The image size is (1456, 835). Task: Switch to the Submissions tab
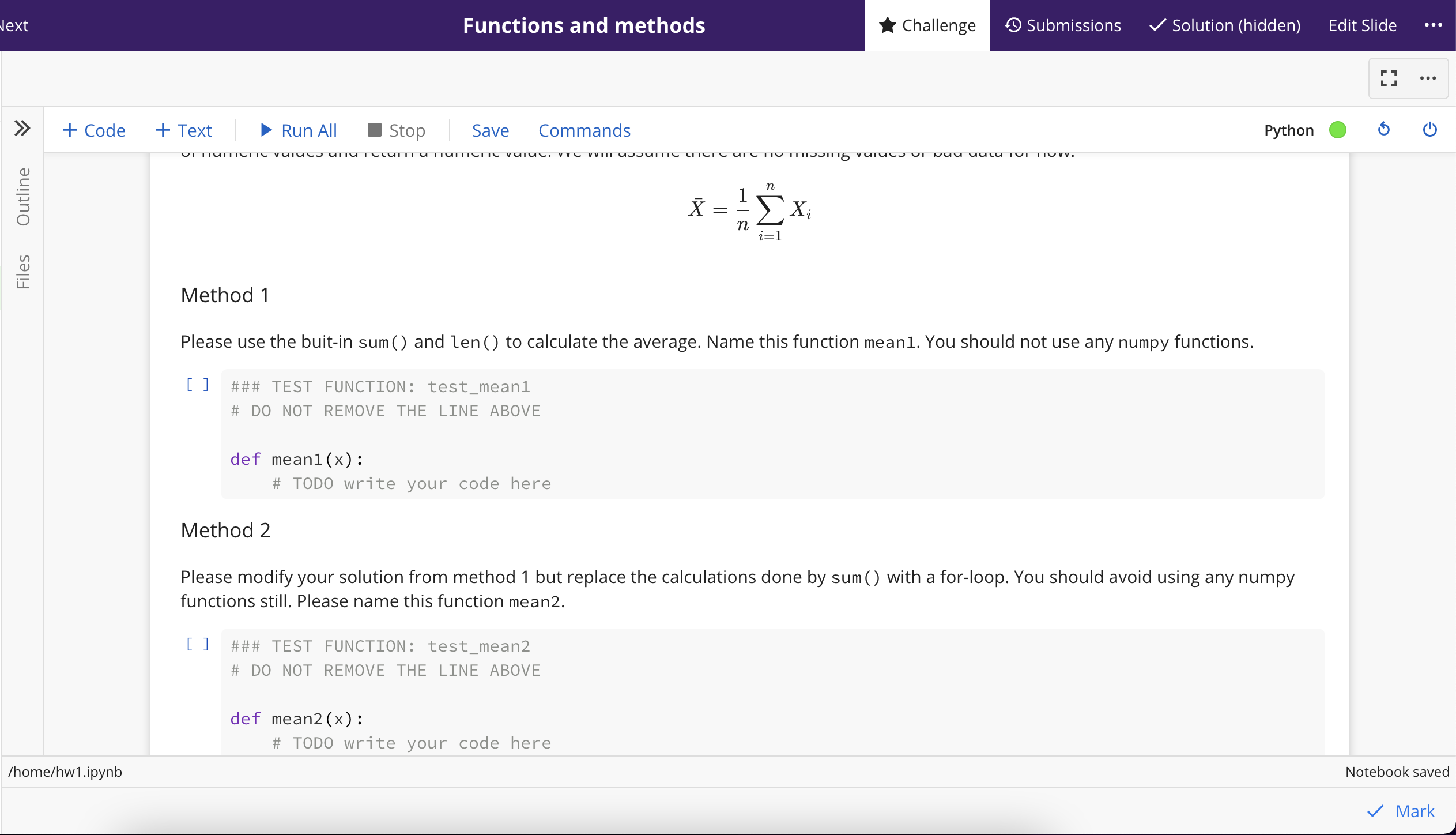(x=1062, y=25)
